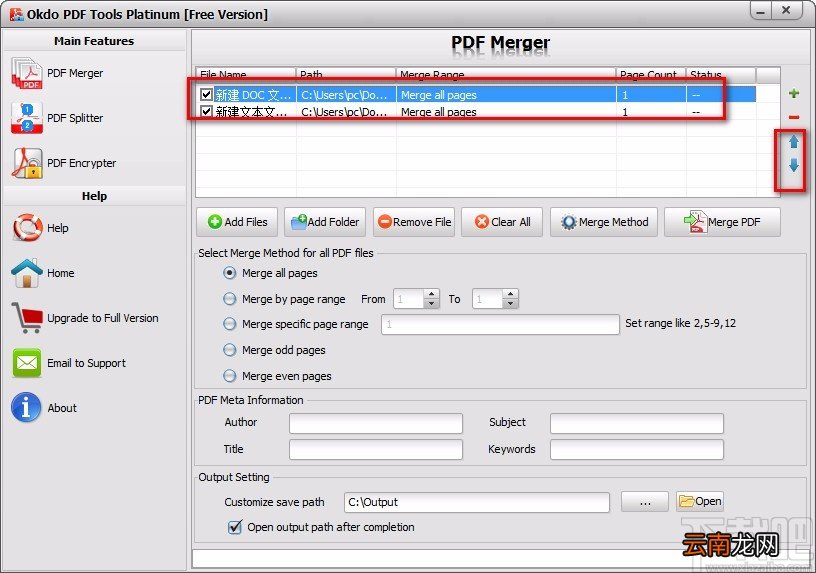Move selected file up with arrow
Viewport: 816px width, 573px height.
pos(794,142)
